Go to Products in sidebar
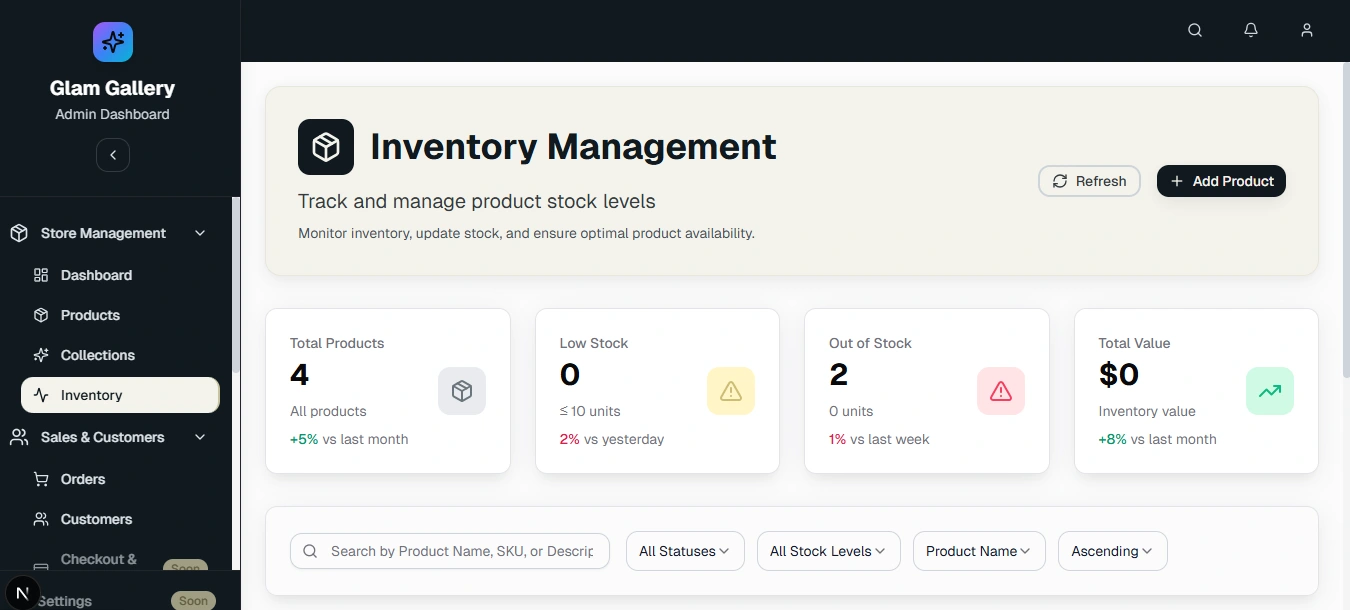This screenshot has width=1350, height=610. point(90,315)
